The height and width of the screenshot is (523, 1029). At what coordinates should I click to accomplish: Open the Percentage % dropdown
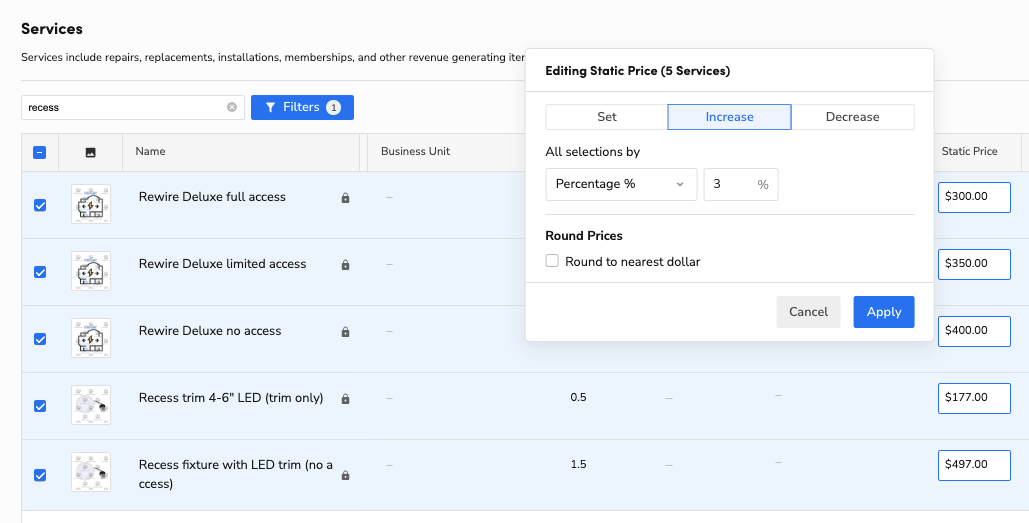point(621,184)
